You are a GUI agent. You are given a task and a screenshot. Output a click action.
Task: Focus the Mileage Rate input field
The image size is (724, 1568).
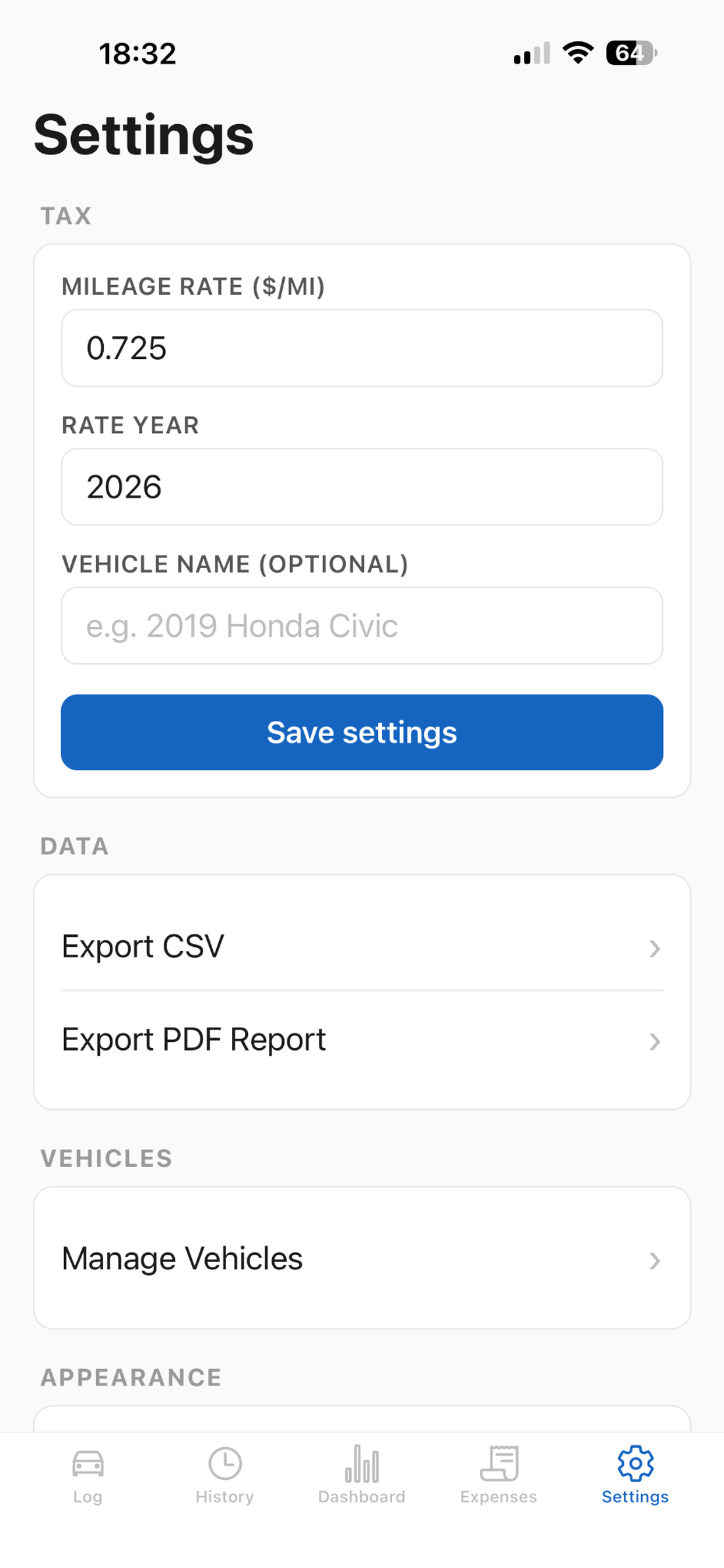362,348
